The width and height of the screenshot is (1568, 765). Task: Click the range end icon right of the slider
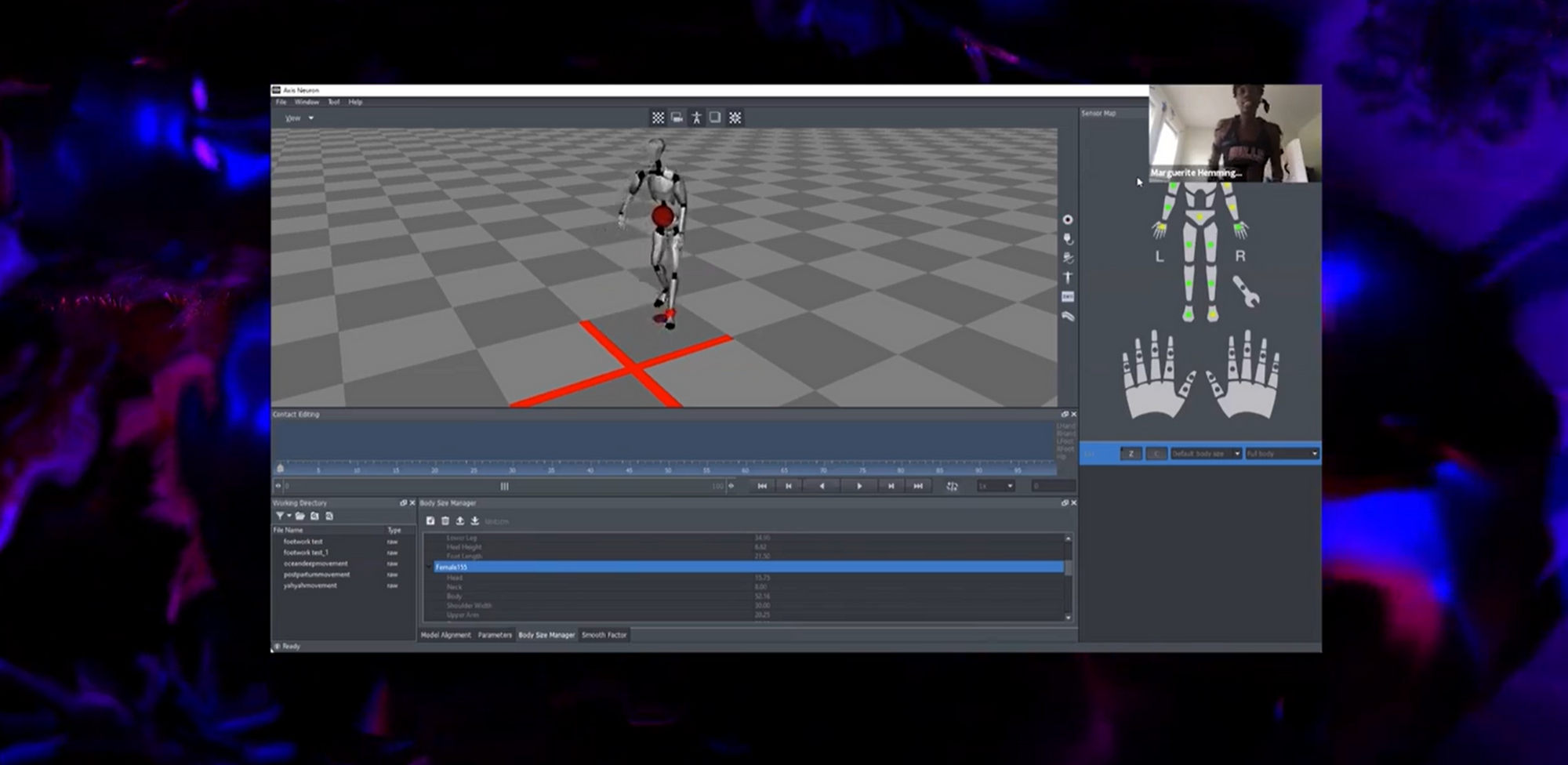click(x=731, y=486)
